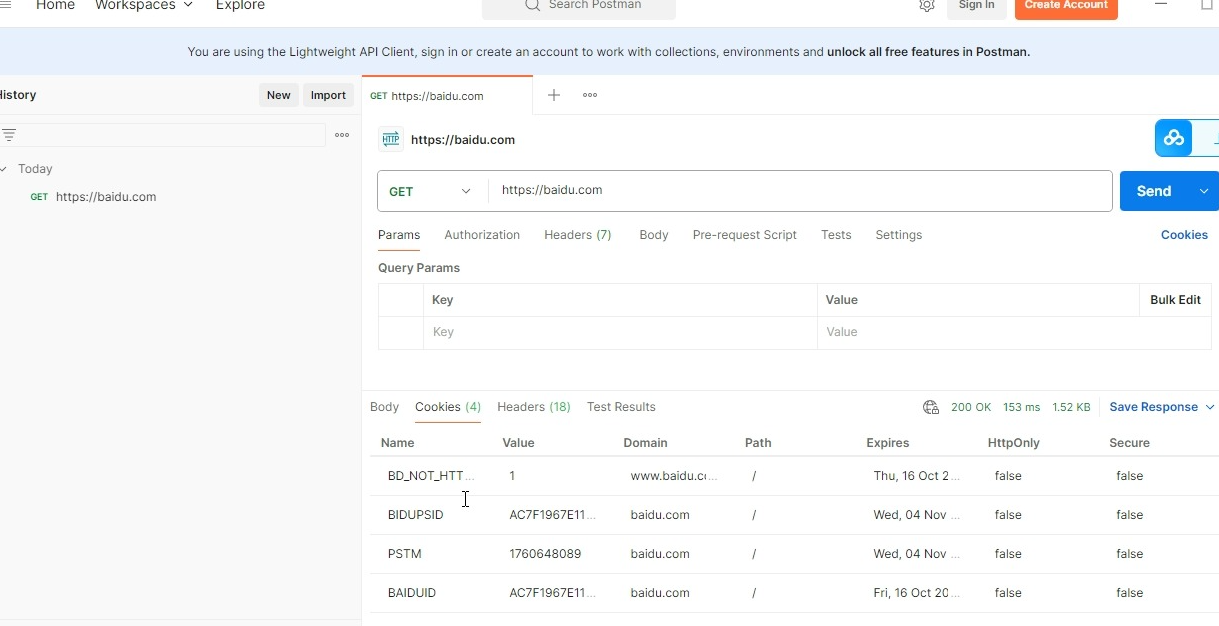Go to Home
Image resolution: width=1219 pixels, height=626 pixels.
tap(55, 5)
